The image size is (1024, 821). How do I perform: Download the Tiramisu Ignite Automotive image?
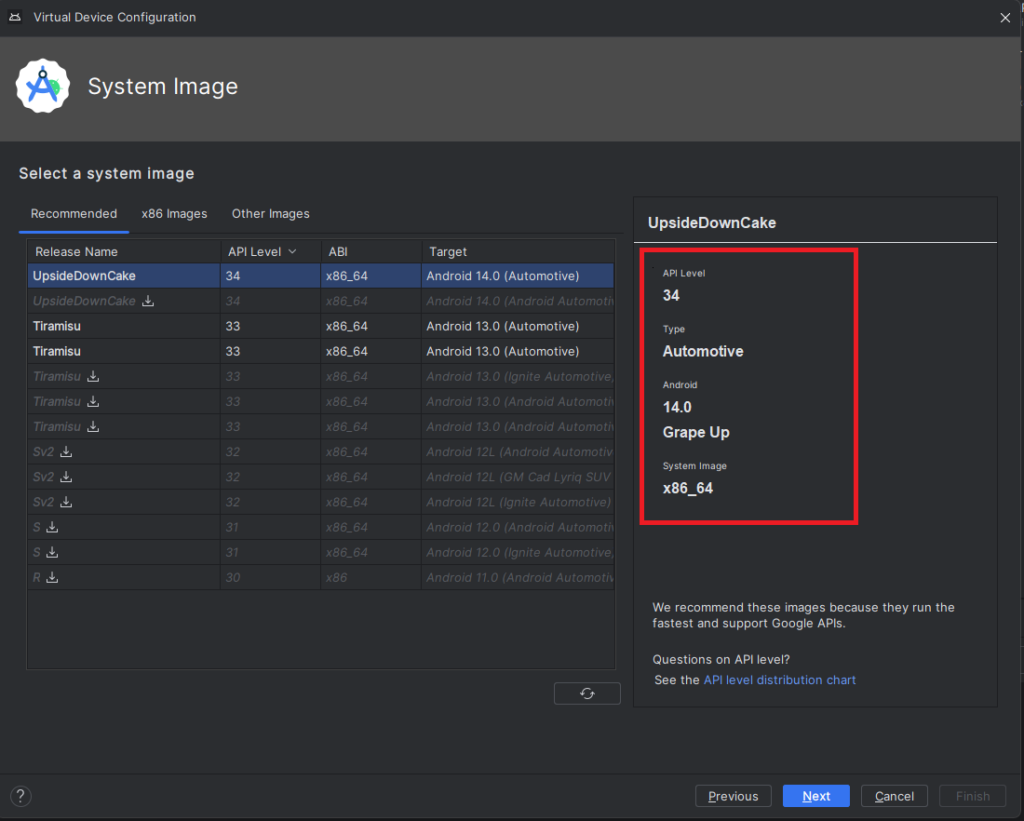click(93, 376)
